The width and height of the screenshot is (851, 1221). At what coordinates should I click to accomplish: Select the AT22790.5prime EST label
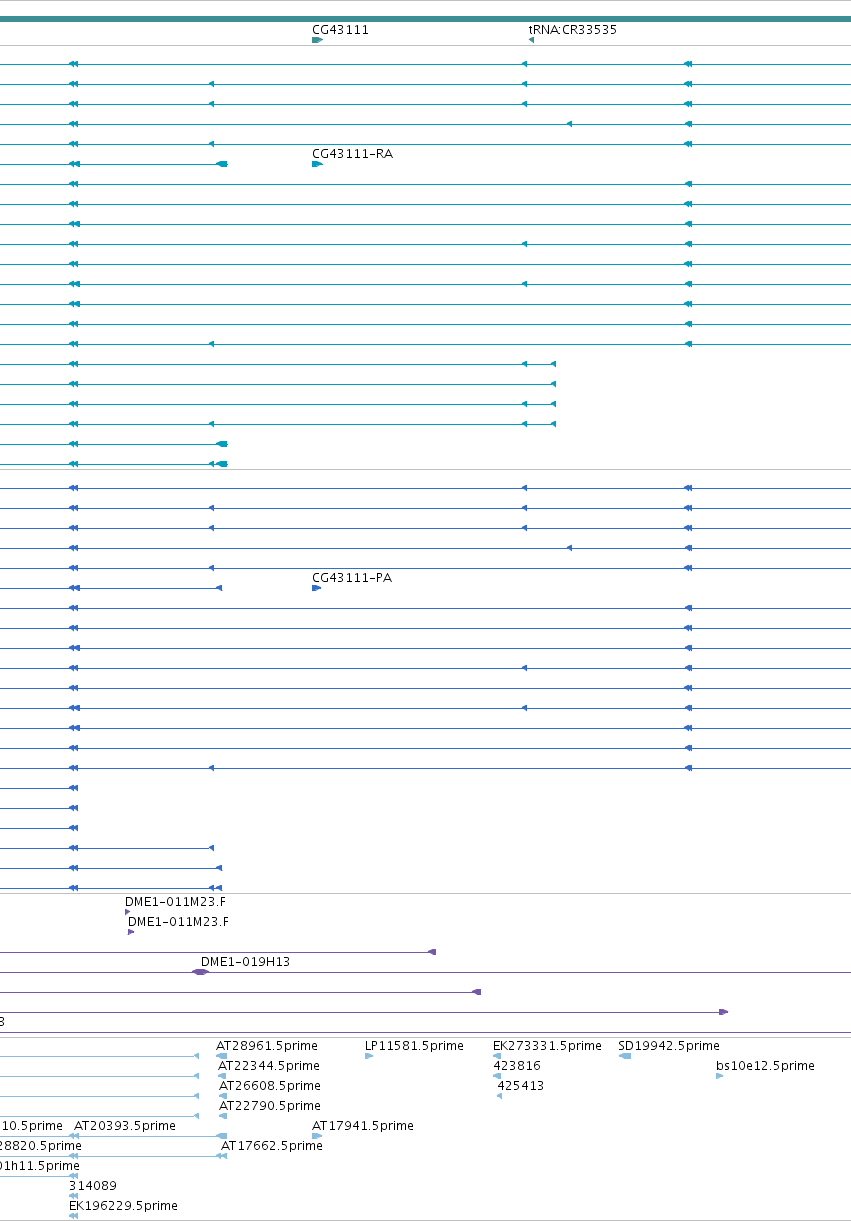[270, 1106]
